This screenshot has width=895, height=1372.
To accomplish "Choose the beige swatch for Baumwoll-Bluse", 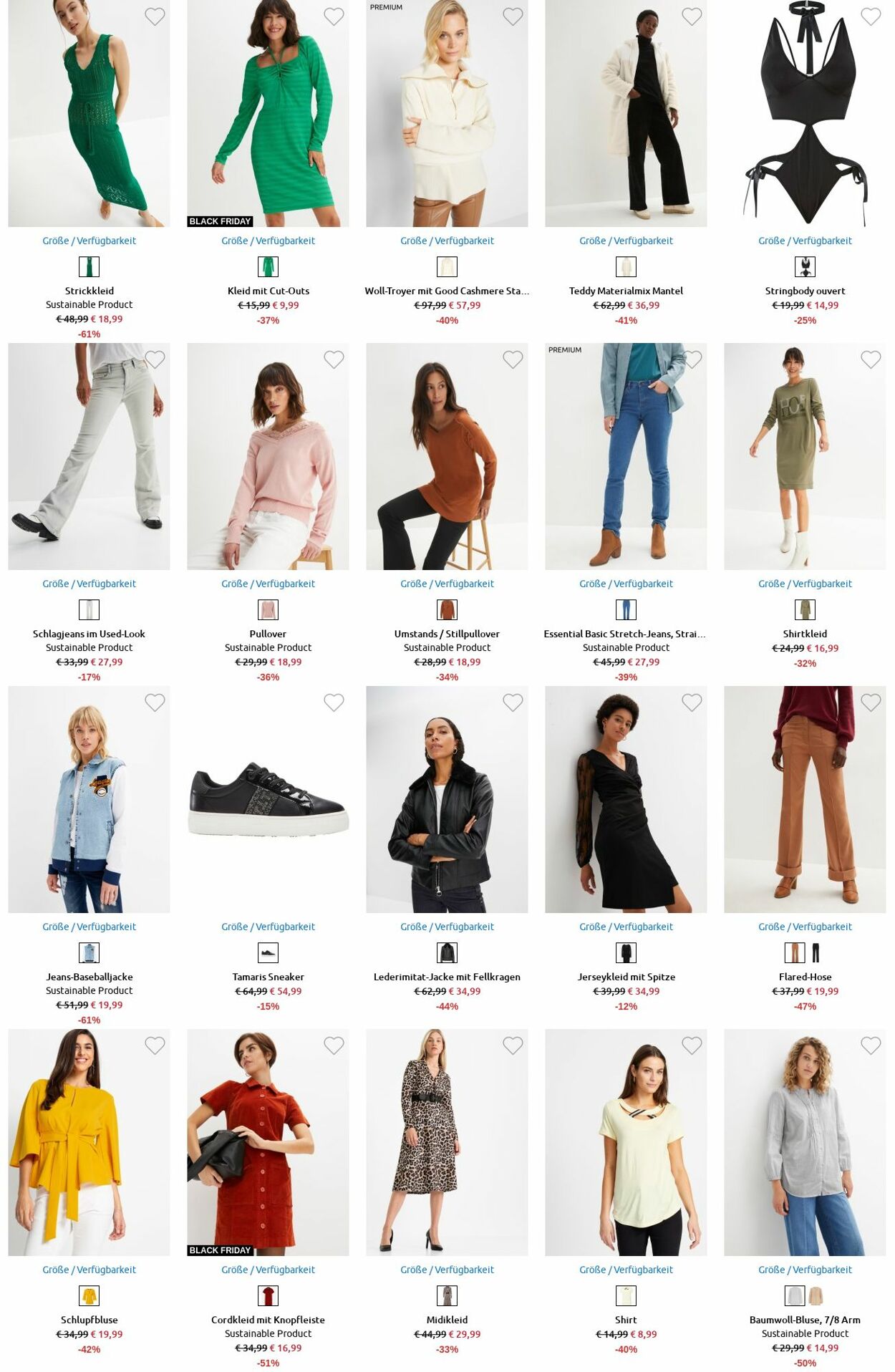I will [816, 1295].
